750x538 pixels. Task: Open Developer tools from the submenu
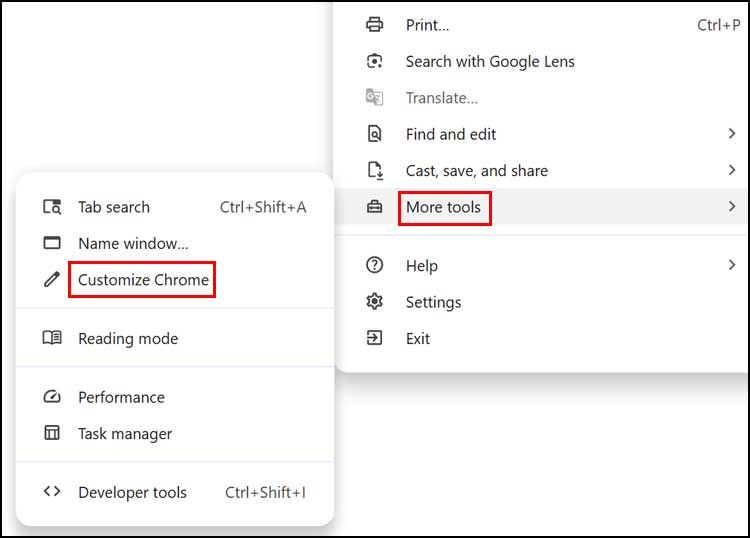[x=175, y=492]
